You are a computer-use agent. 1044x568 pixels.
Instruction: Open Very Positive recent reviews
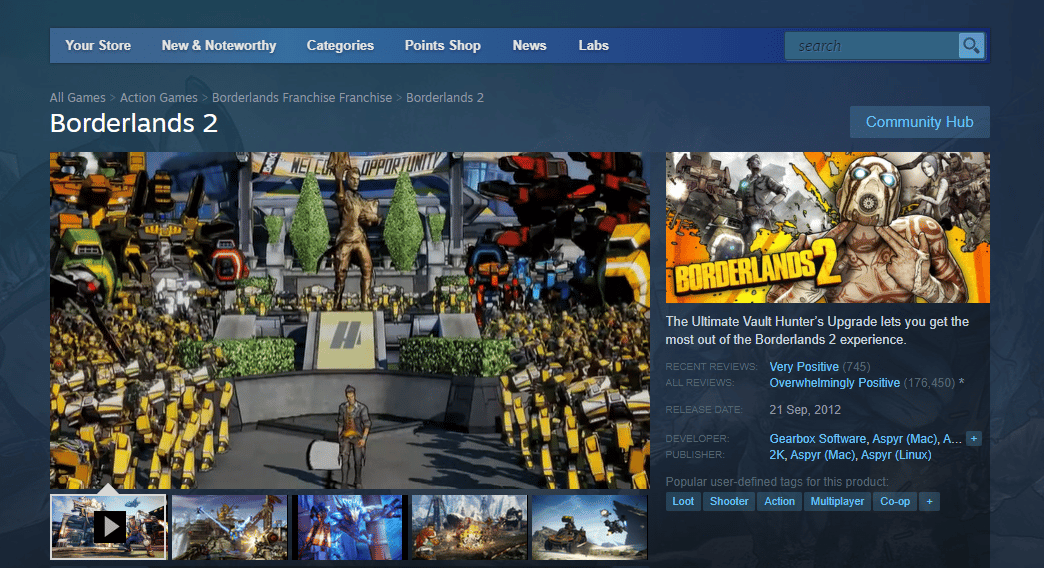(x=804, y=366)
